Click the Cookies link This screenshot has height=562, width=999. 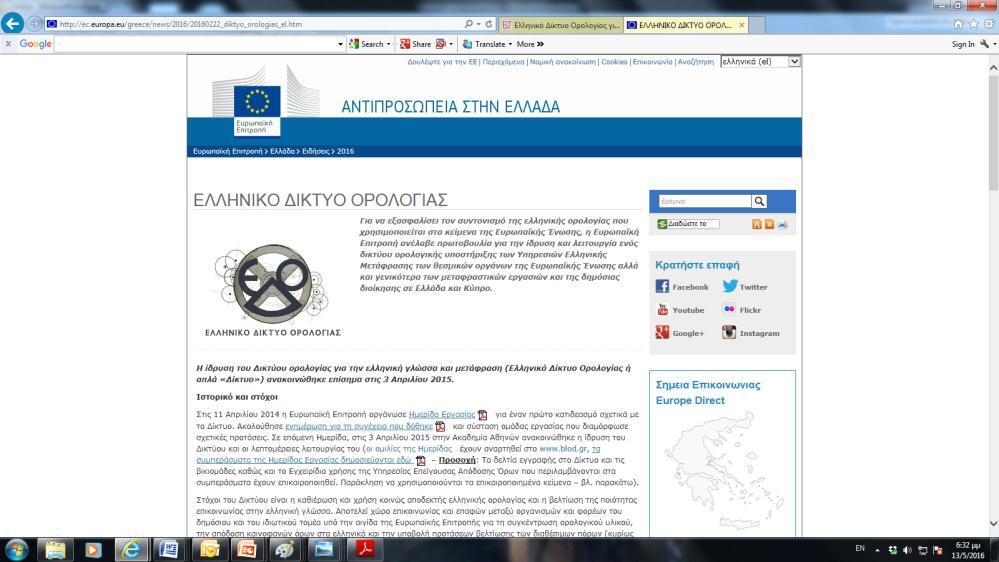(x=614, y=62)
